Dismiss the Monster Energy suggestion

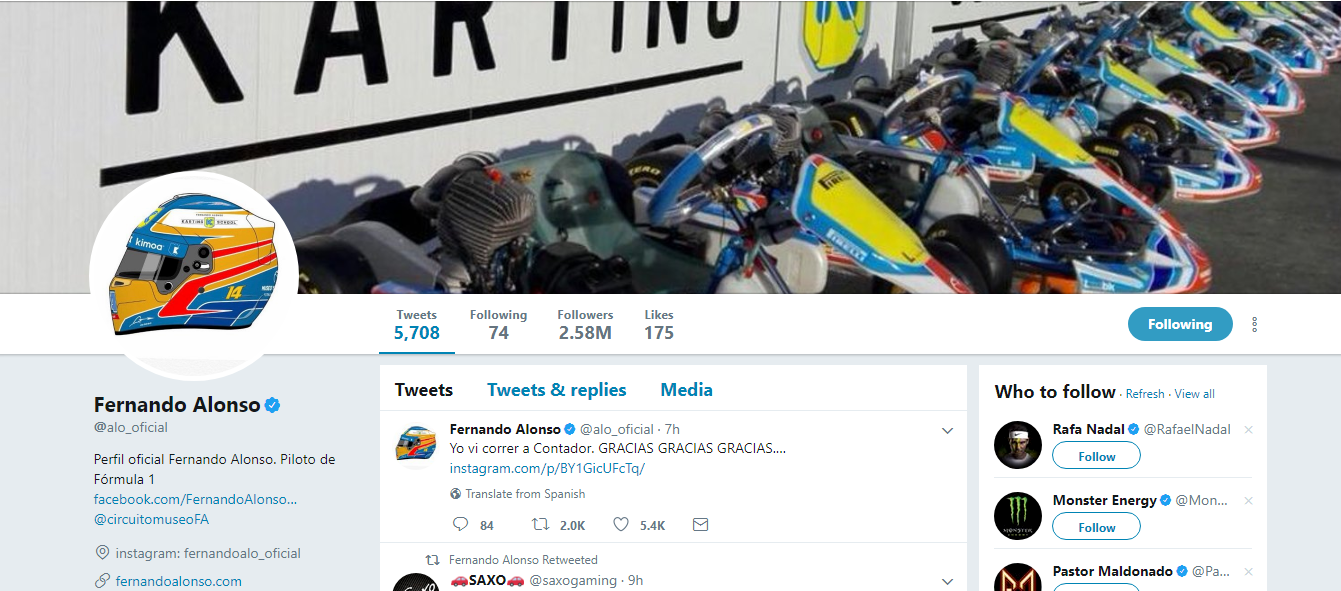coord(1247,501)
